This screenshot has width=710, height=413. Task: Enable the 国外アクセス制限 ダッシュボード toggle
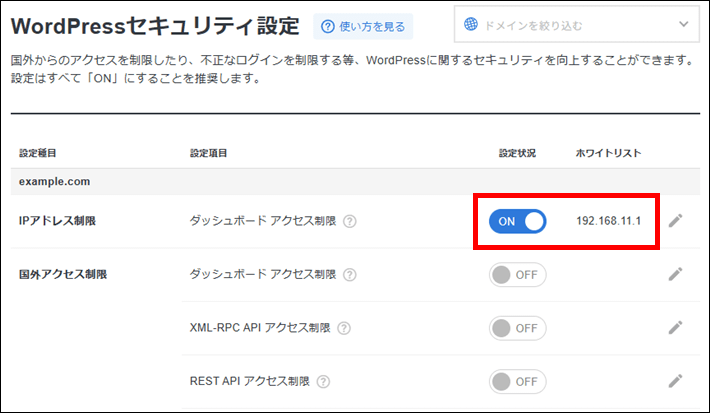[x=517, y=274]
